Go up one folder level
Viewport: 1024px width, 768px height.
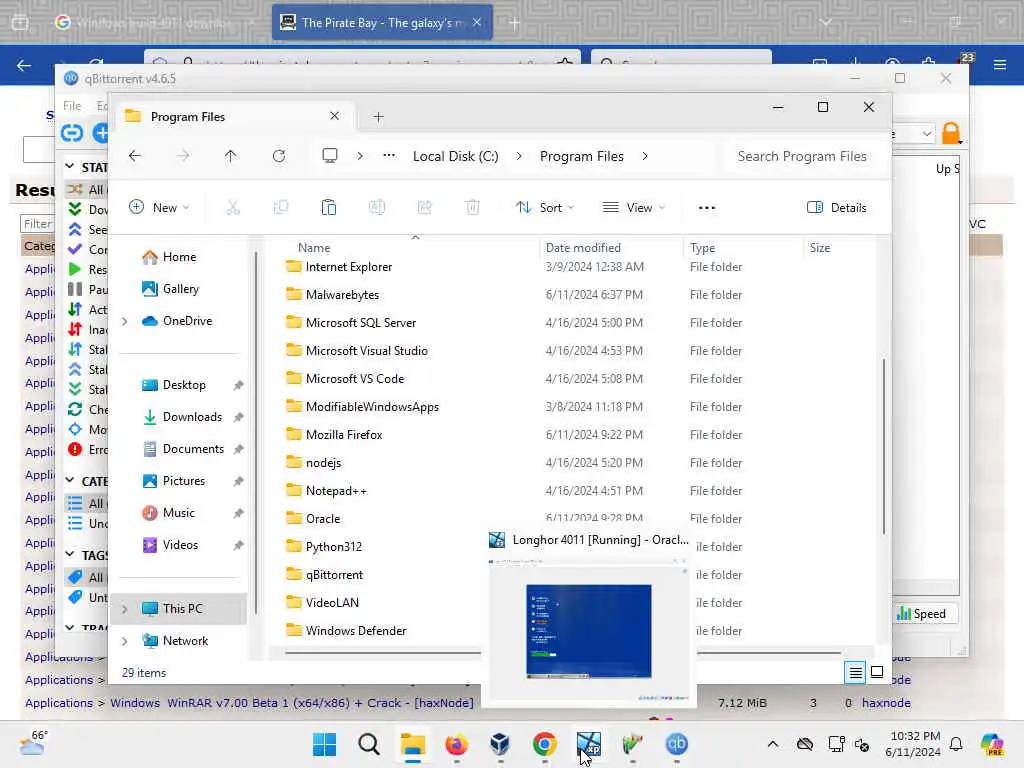[231, 156]
